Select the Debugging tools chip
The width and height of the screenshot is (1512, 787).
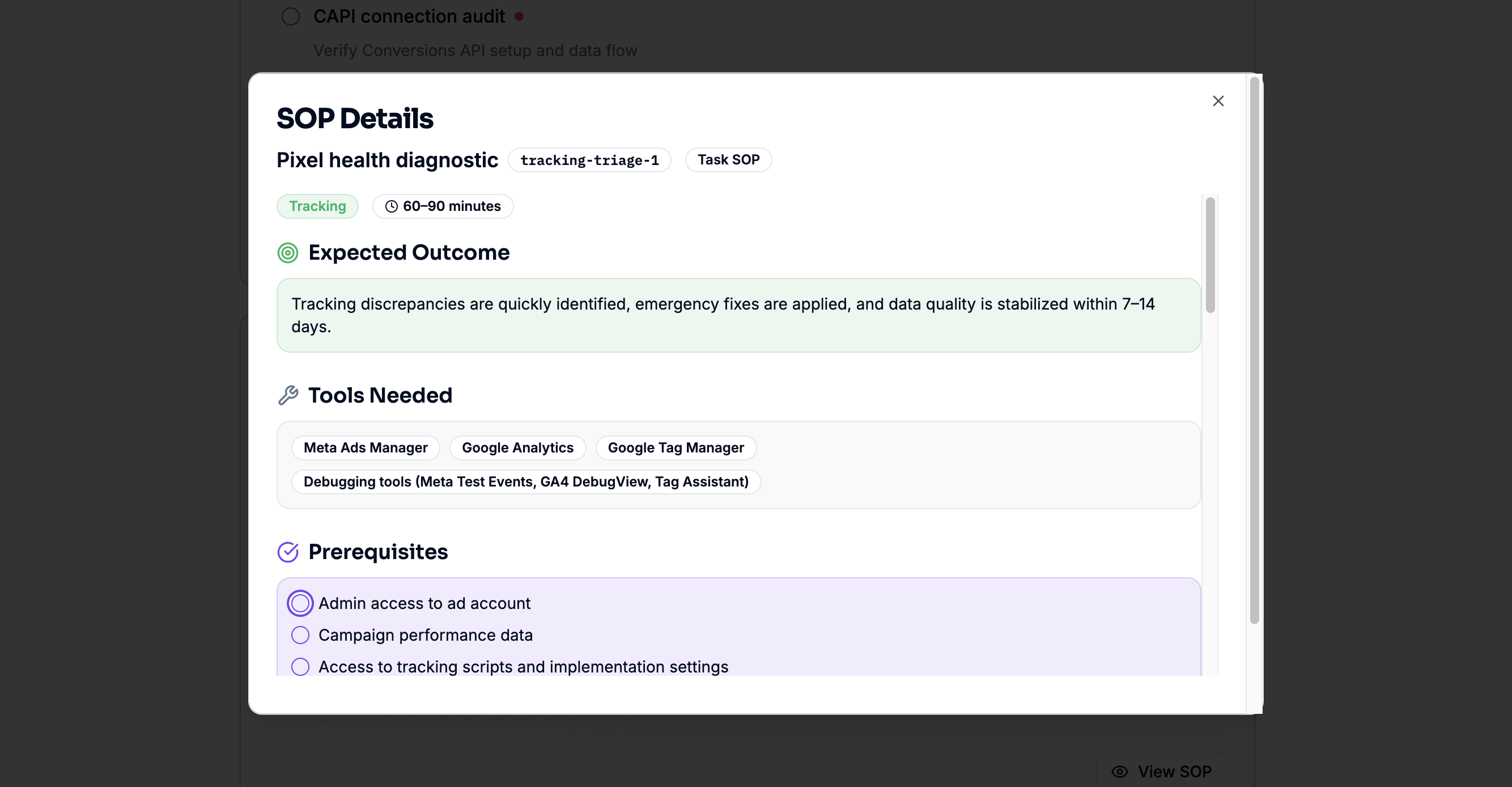526,481
